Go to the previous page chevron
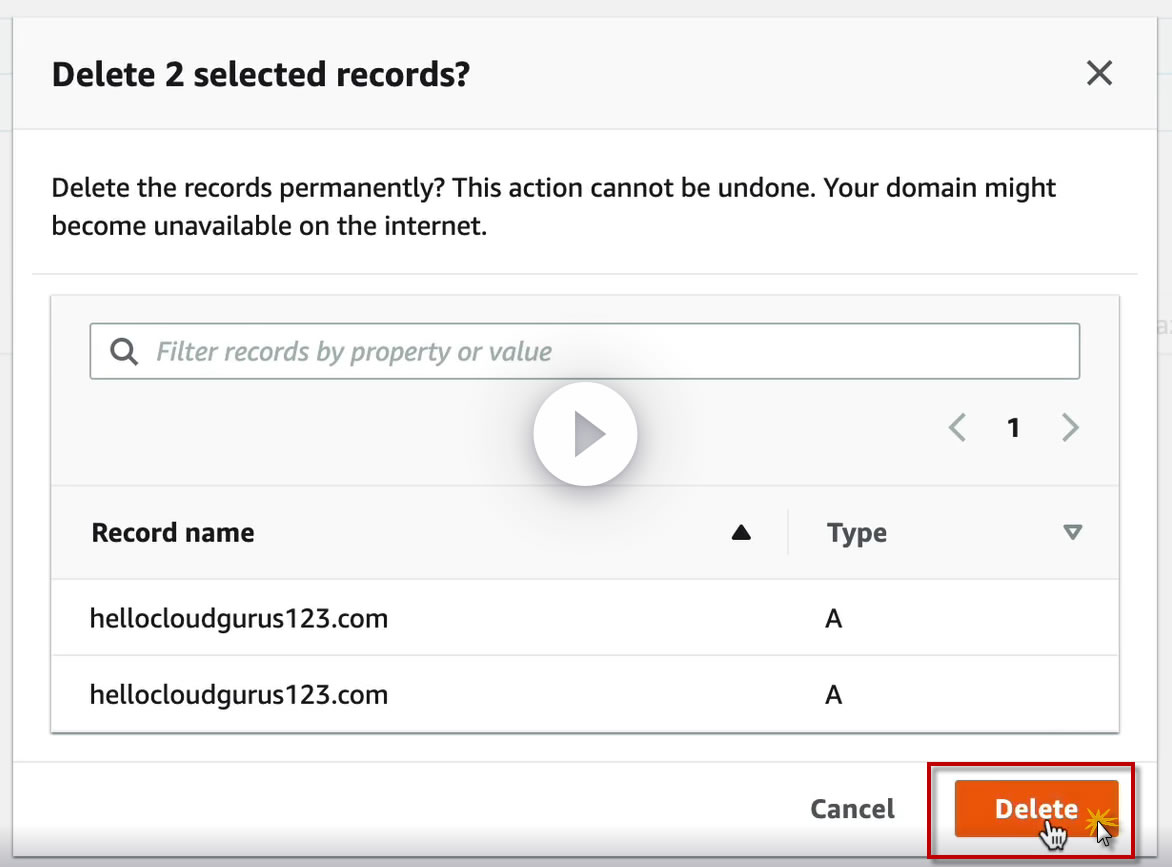Viewport: 1172px width, 867px height. click(x=957, y=429)
